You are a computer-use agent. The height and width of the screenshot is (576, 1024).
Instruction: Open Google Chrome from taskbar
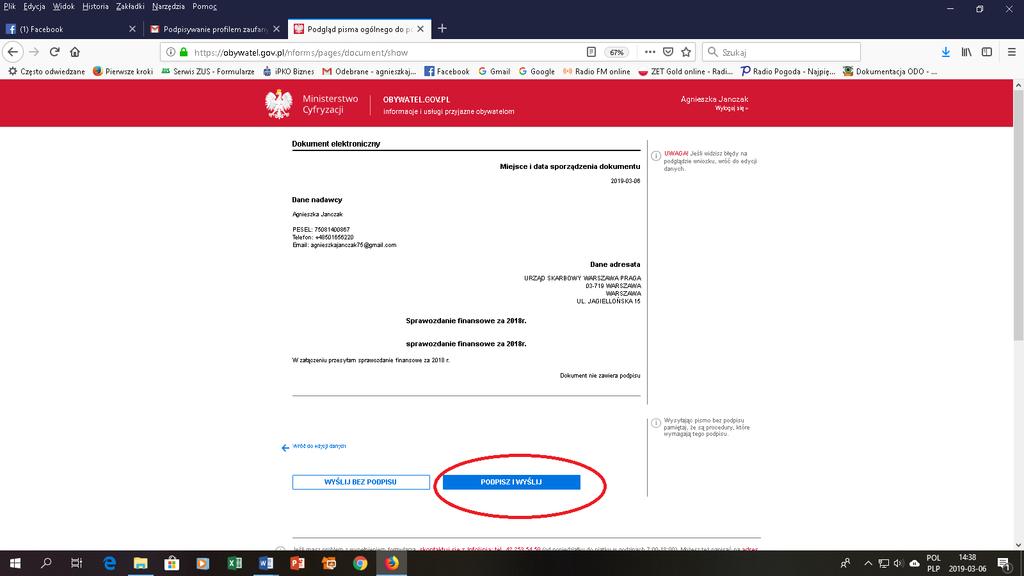[360, 563]
